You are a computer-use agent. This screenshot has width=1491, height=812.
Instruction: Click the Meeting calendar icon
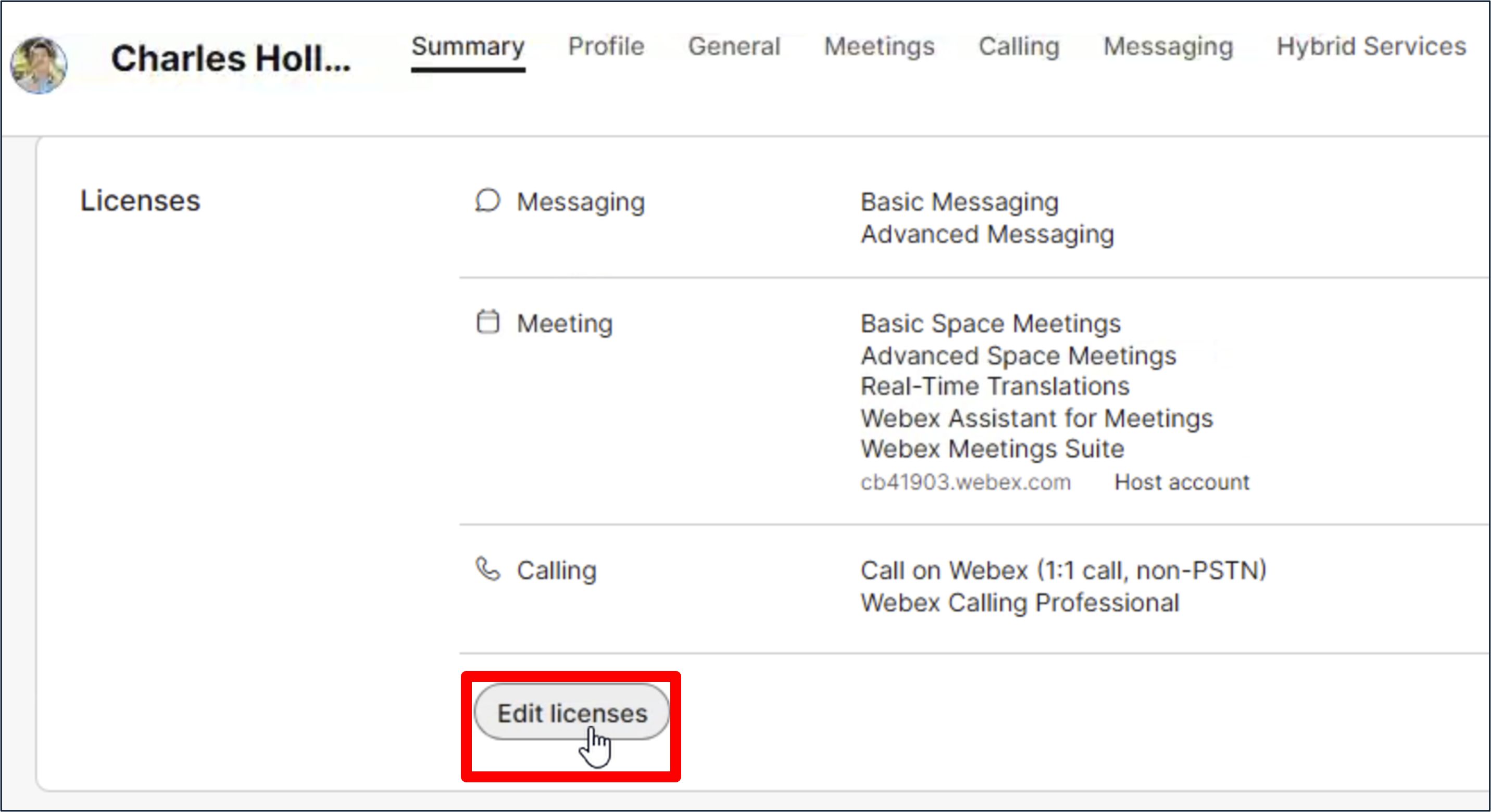[487, 322]
